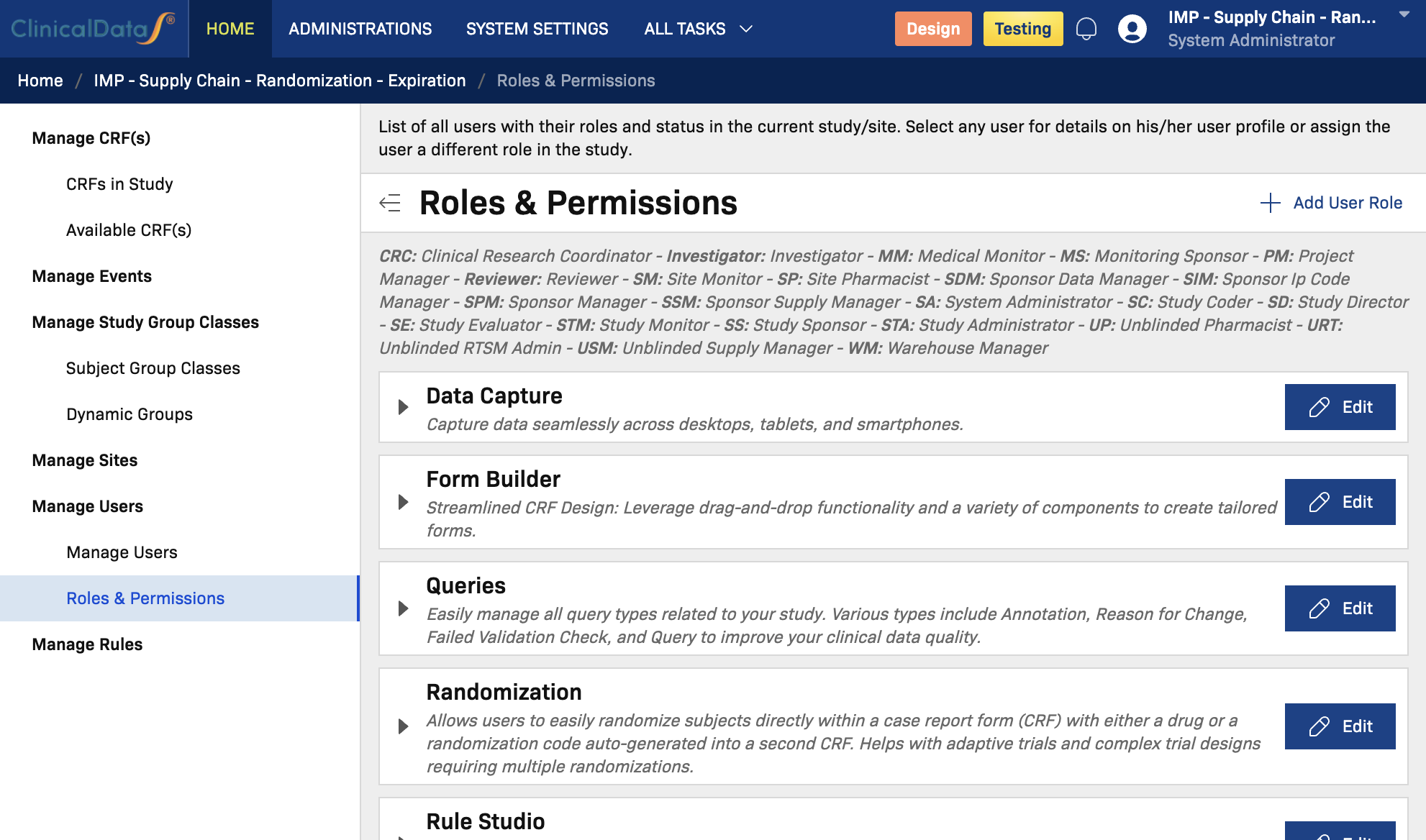Open Manage Users in the sidebar

[121, 552]
